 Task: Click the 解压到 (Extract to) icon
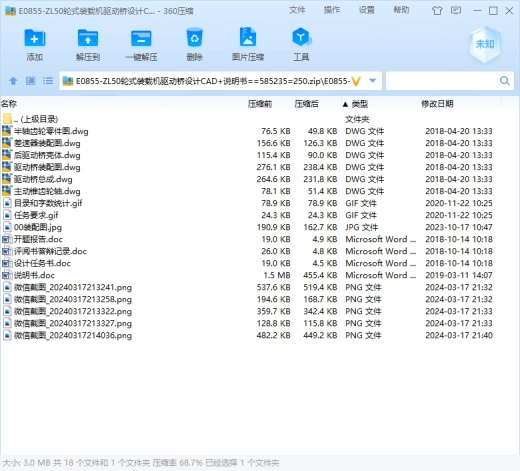point(88,38)
